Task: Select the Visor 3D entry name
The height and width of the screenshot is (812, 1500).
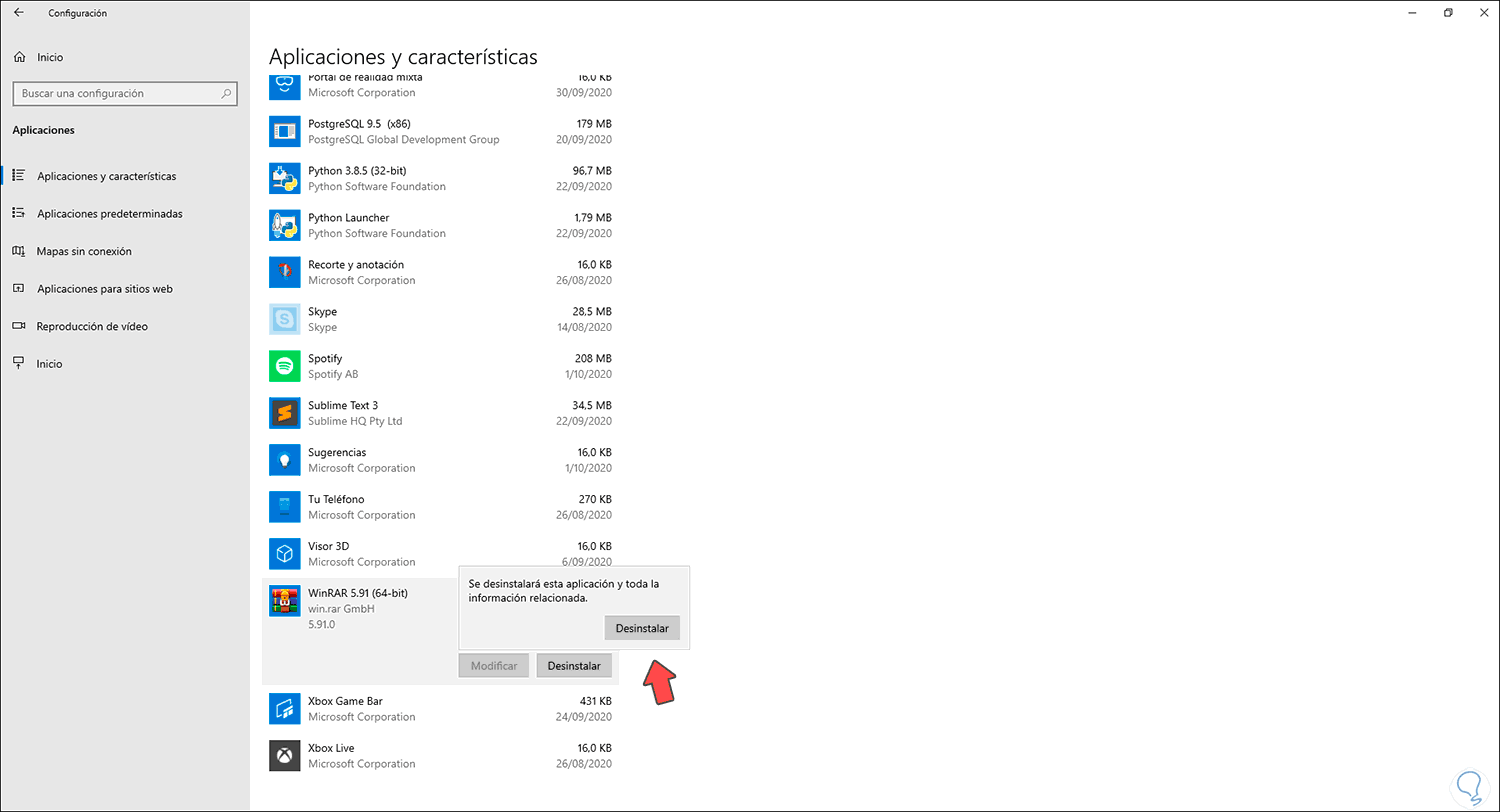Action: (x=328, y=546)
